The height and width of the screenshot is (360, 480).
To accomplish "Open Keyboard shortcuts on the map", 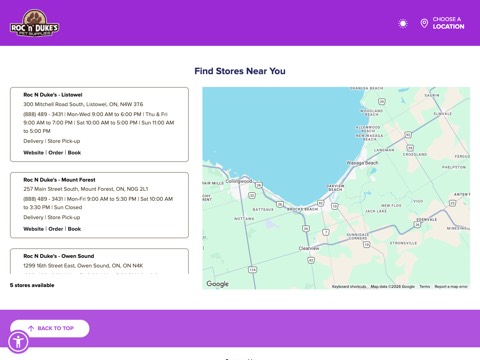I will coord(349,287).
